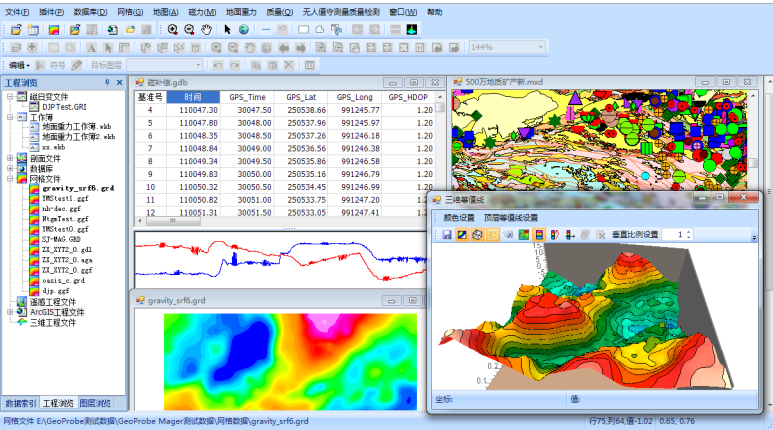This screenshot has width=773, height=430.
Task: Click the GPS_Lat column header
Action: point(301,97)
